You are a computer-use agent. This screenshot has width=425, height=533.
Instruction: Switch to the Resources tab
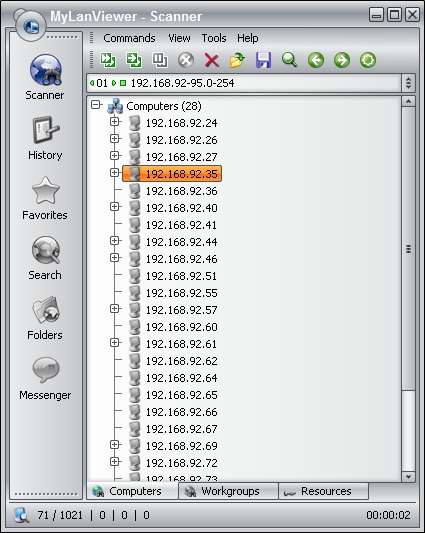tap(323, 491)
